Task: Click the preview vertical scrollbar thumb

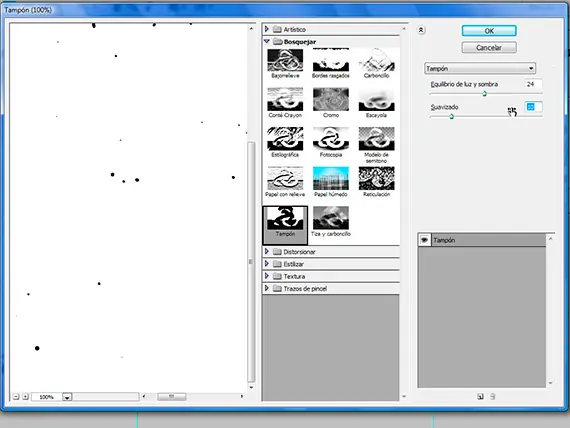Action: click(x=251, y=262)
